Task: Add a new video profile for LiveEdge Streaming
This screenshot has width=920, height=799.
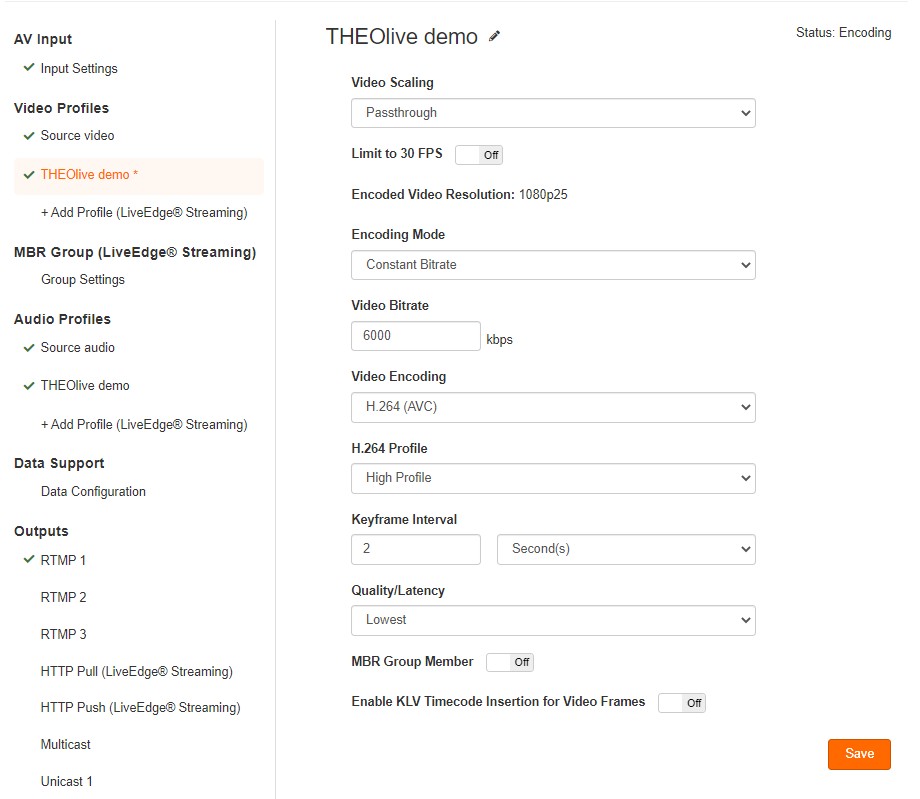Action: pos(144,213)
